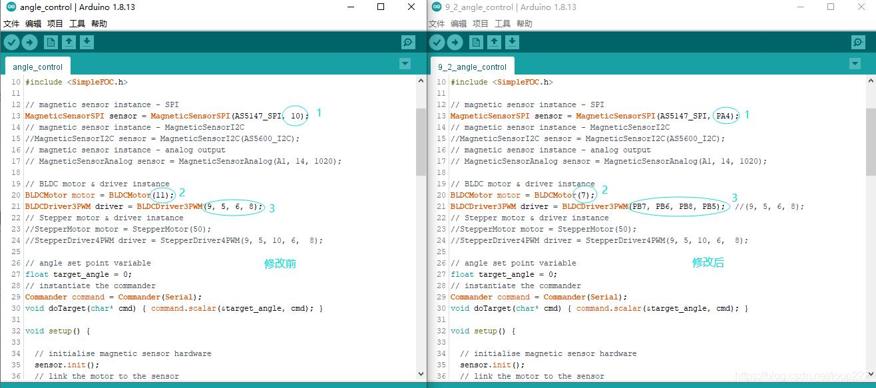The image size is (876, 388).
Task: Open 项目 menu in right window
Action: tap(480, 24)
